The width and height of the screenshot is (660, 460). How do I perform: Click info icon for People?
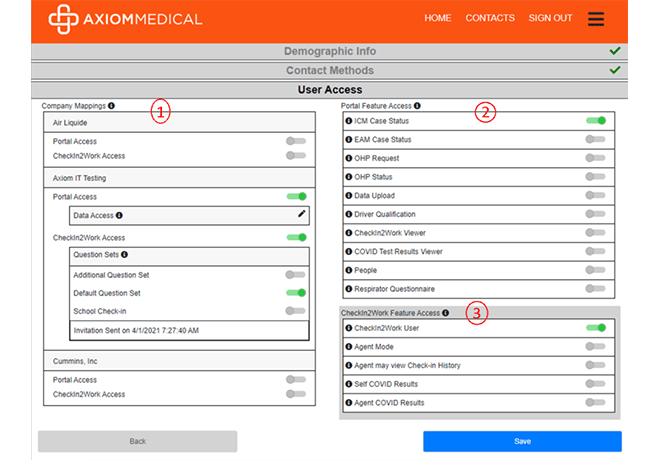click(x=349, y=270)
